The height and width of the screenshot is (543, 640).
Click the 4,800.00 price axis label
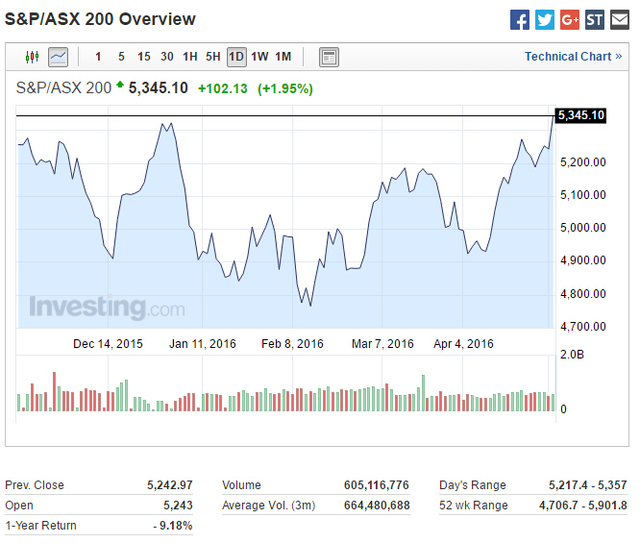coord(583,294)
